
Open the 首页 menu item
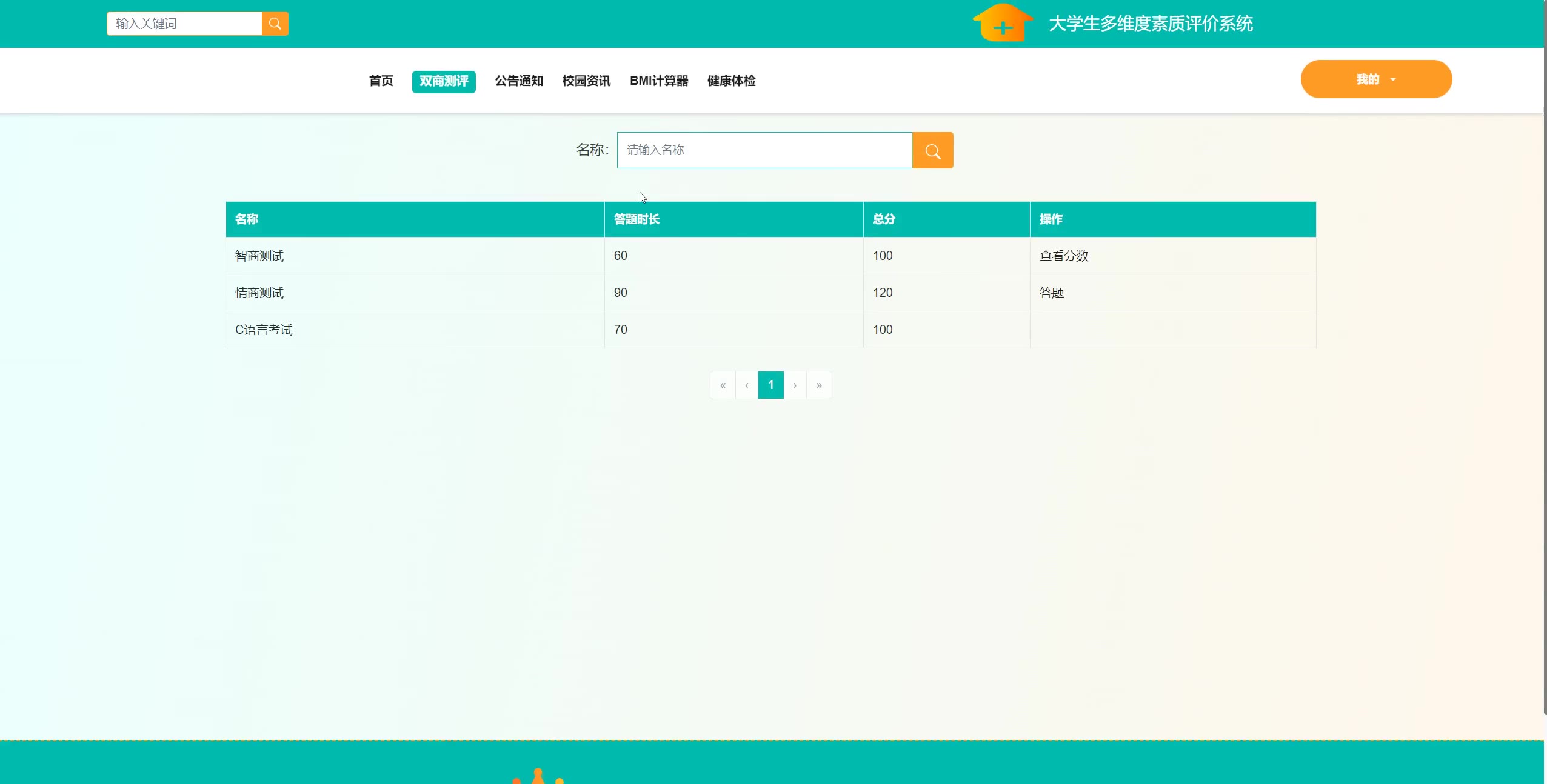pos(381,81)
